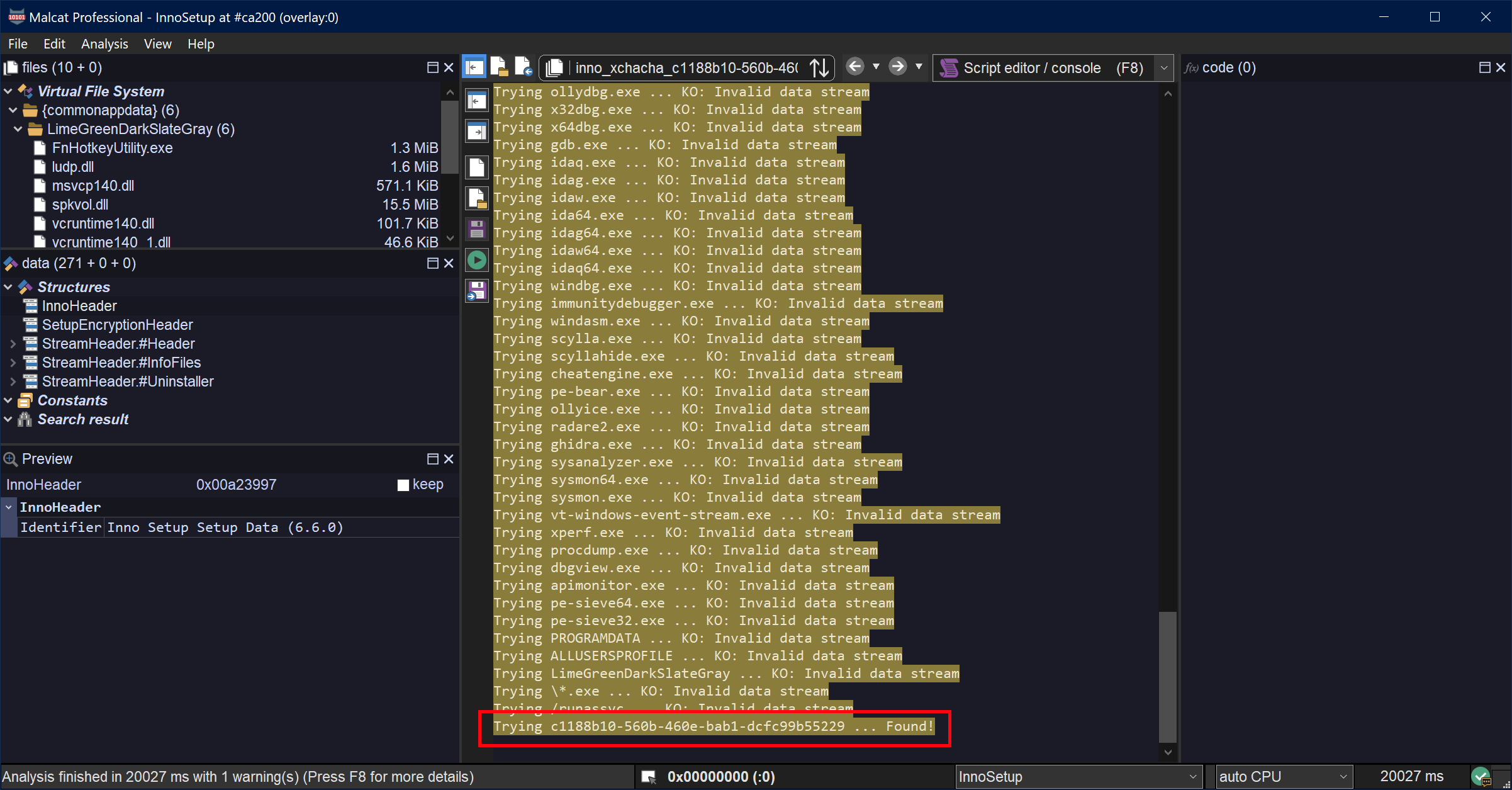Open the View menu

(x=157, y=44)
